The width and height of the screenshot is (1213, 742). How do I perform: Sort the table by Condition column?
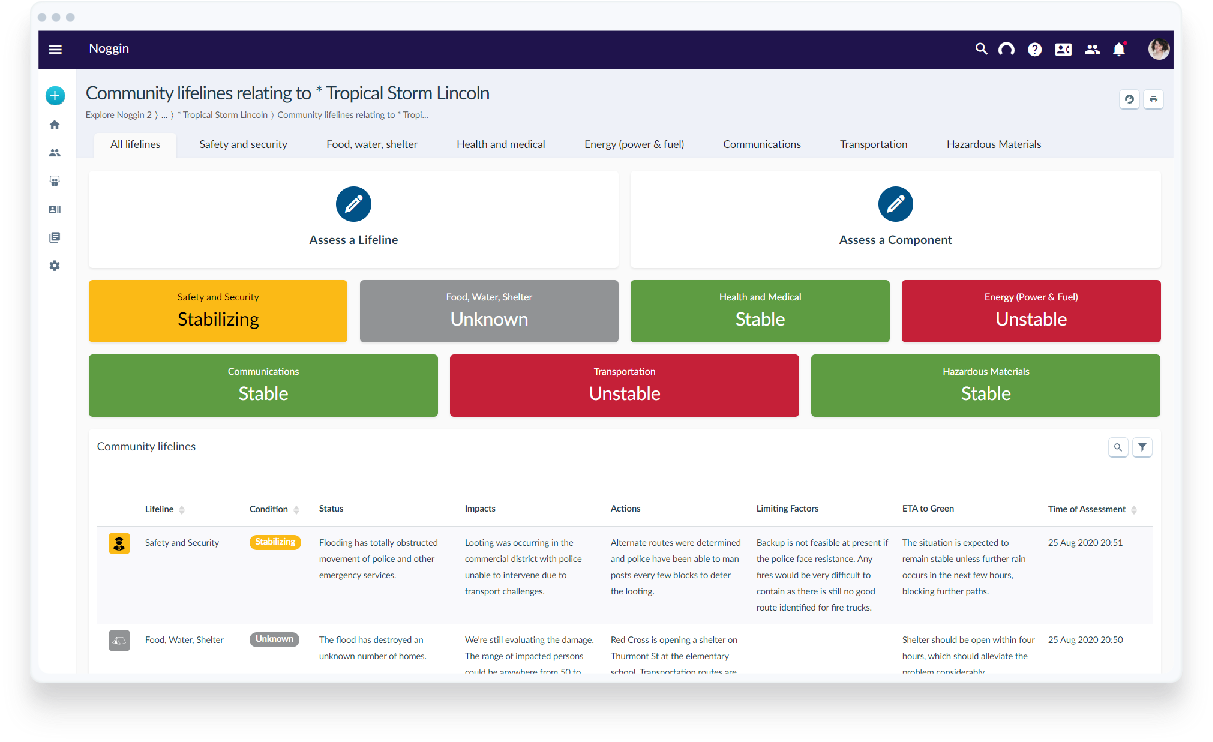(x=296, y=510)
